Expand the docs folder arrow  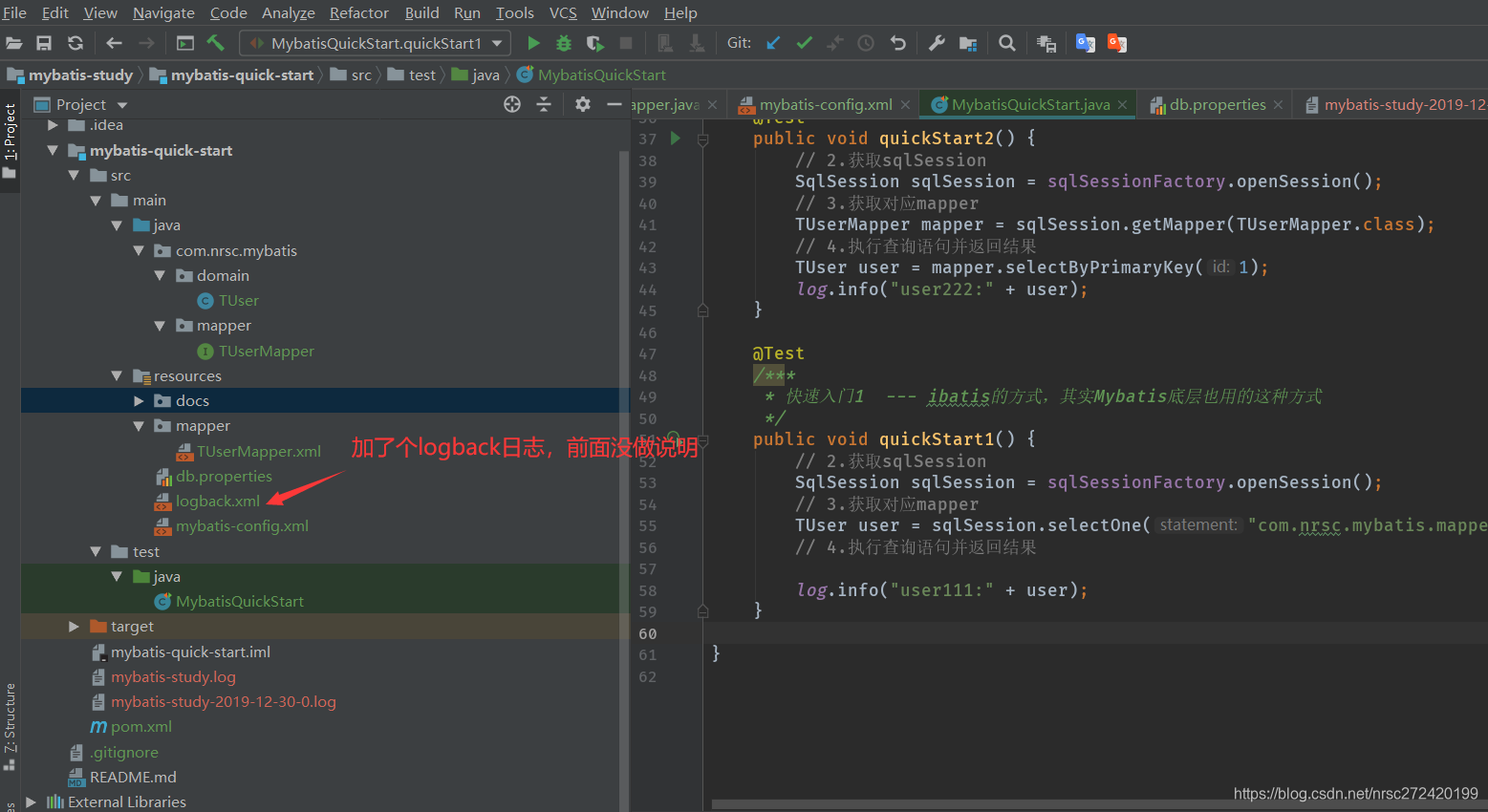tap(139, 400)
